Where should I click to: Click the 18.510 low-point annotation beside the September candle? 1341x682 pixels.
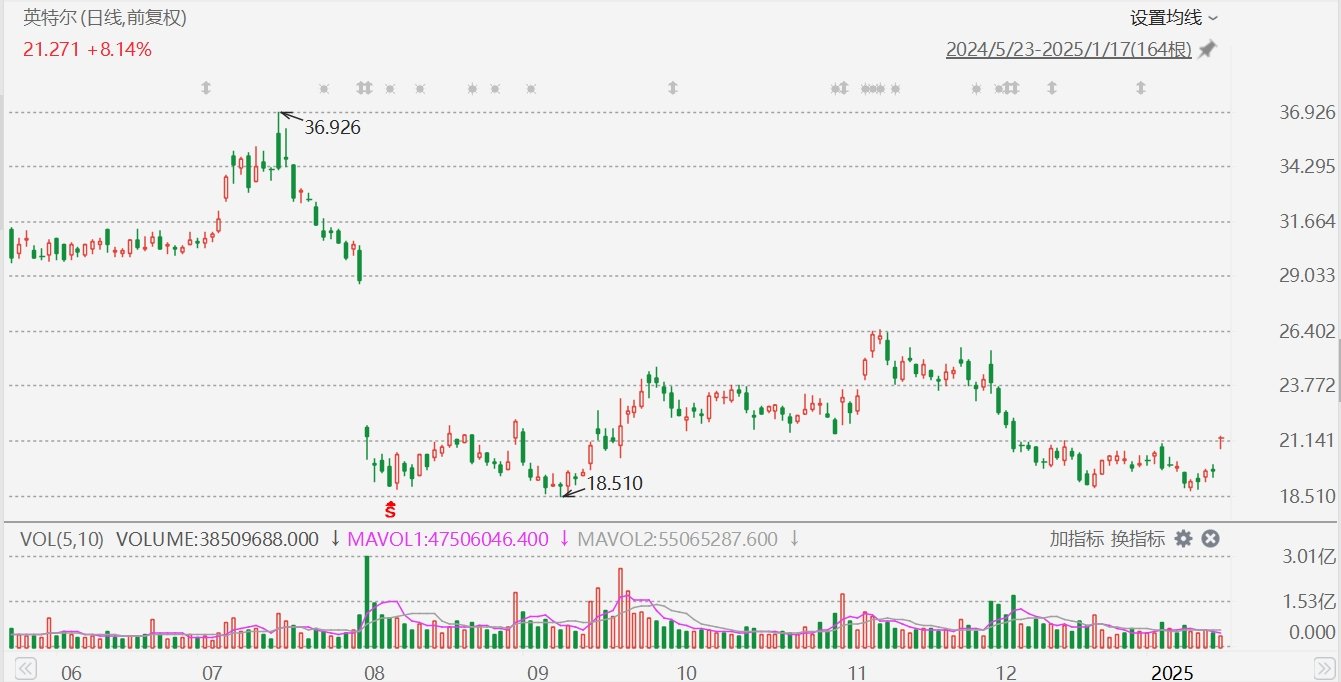click(x=614, y=483)
